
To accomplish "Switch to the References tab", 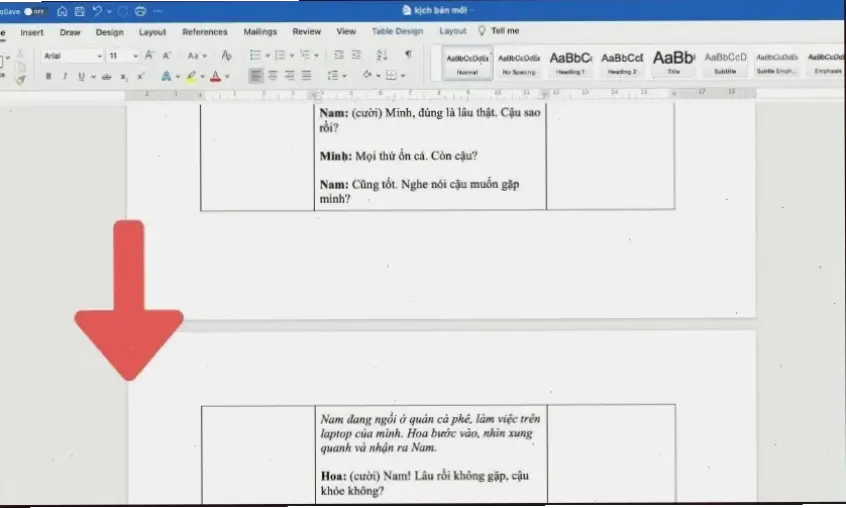I will [x=204, y=32].
